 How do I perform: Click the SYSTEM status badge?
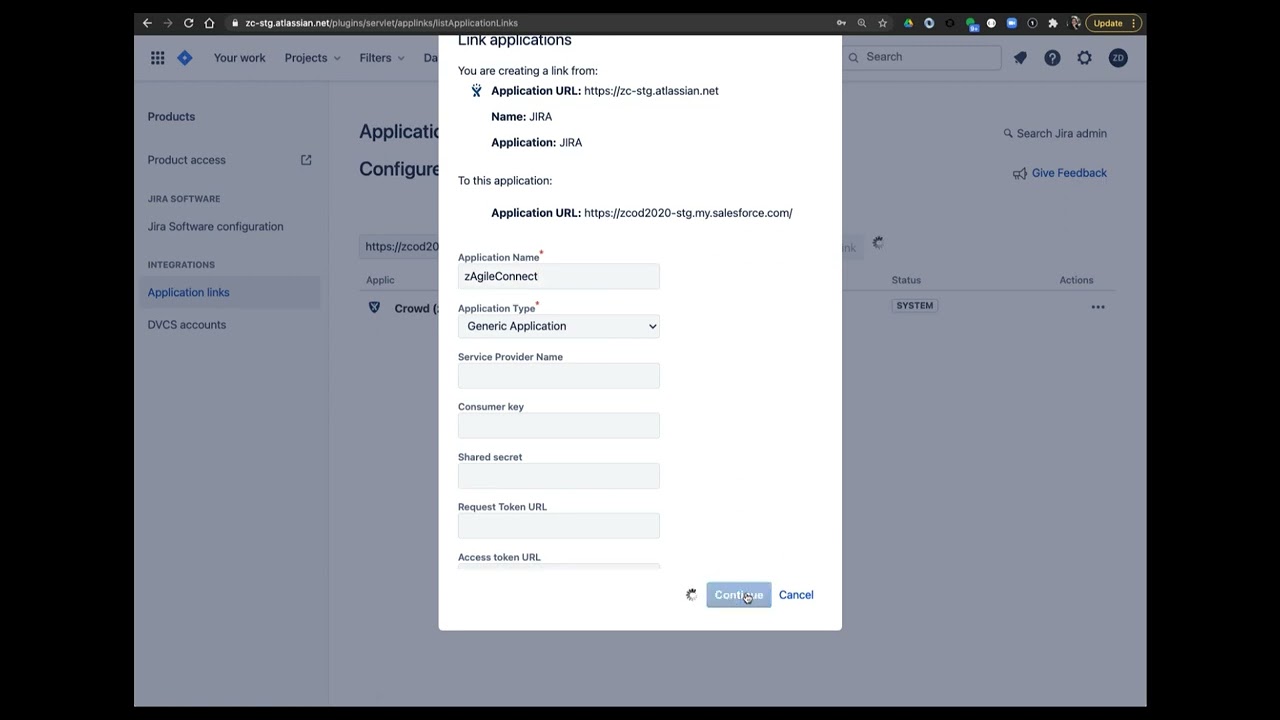click(x=914, y=306)
